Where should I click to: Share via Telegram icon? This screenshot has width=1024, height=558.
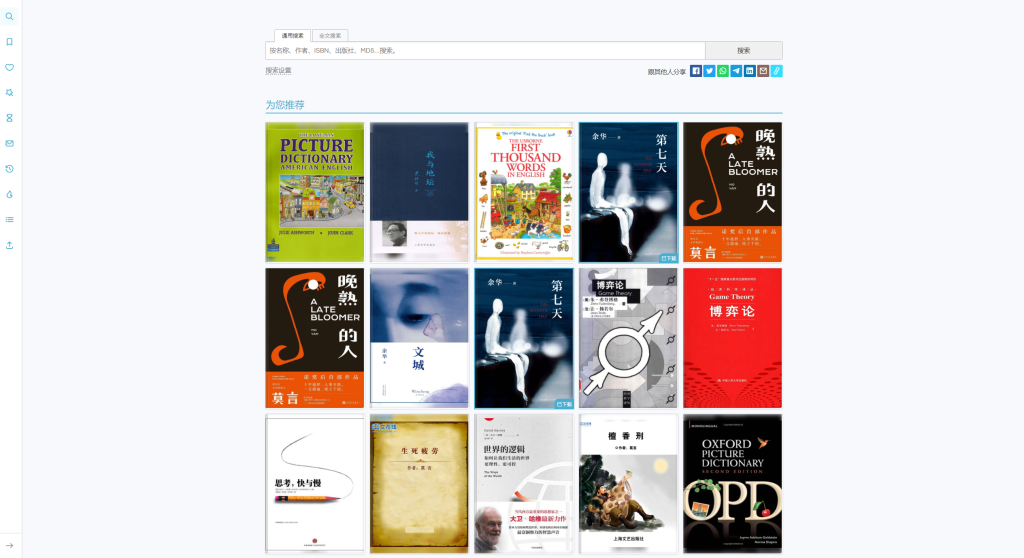(x=736, y=71)
